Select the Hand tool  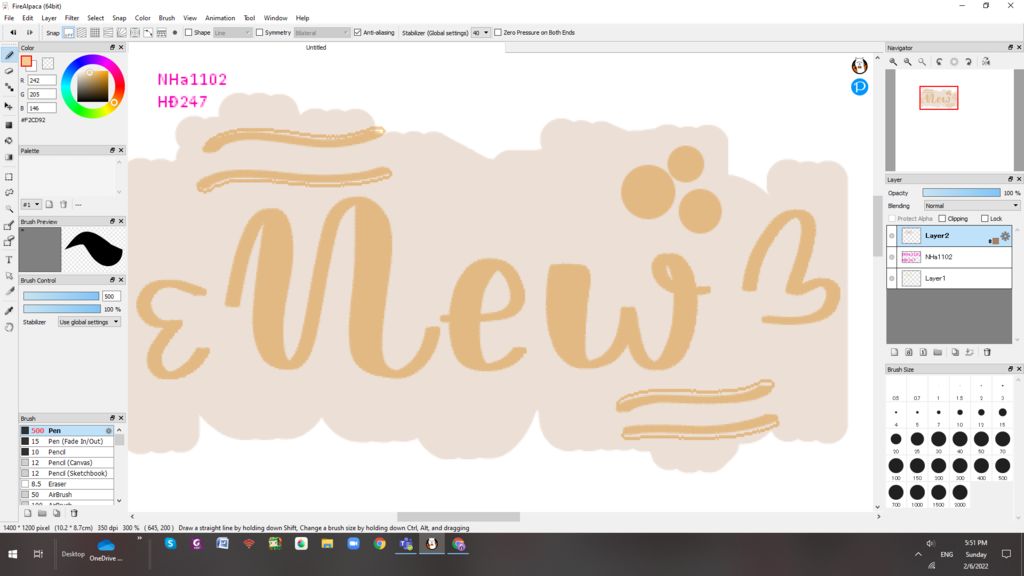(x=9, y=327)
